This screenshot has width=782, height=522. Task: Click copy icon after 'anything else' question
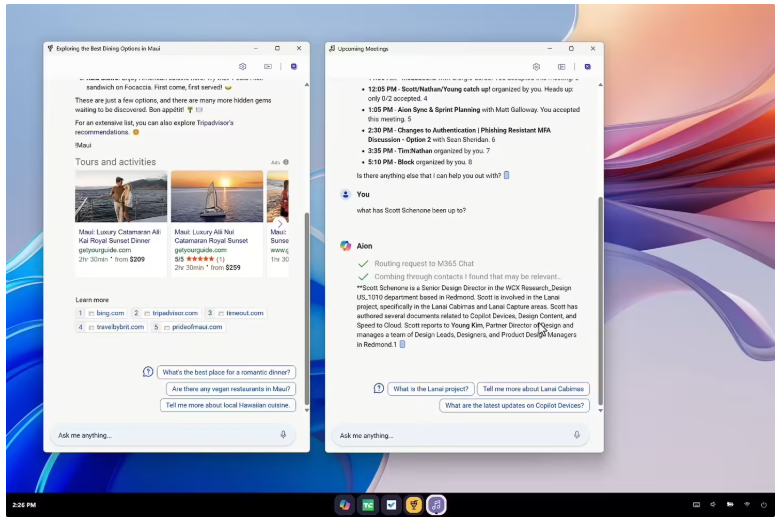506,175
